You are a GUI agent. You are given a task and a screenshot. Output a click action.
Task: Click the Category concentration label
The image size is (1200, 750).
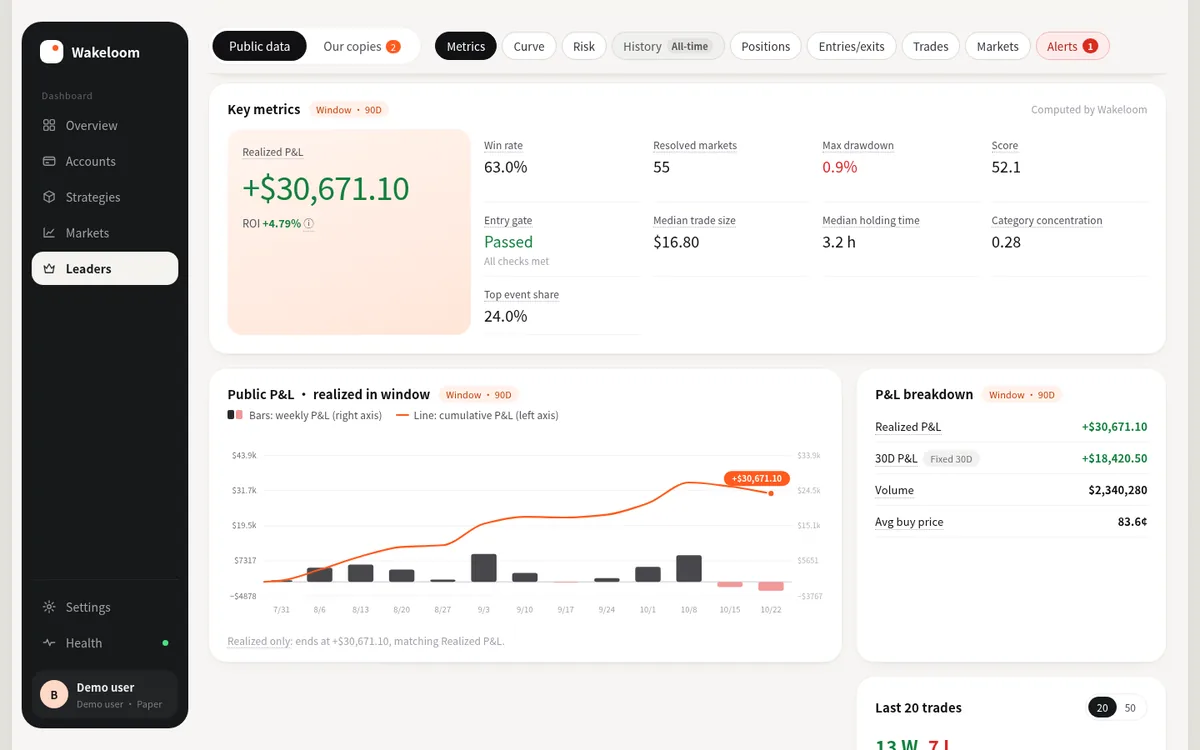(1047, 221)
